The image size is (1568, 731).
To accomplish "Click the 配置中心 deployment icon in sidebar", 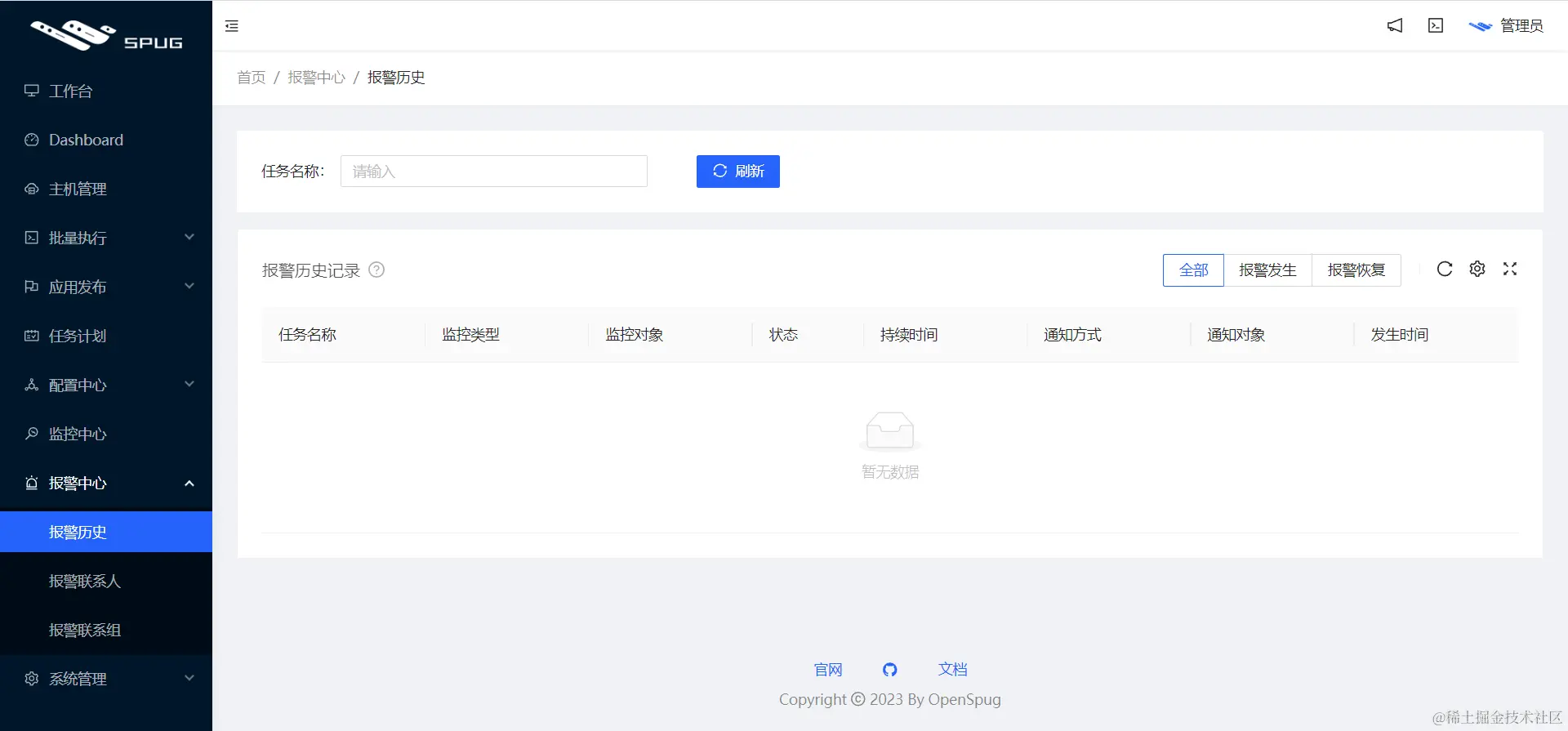I will pos(32,385).
